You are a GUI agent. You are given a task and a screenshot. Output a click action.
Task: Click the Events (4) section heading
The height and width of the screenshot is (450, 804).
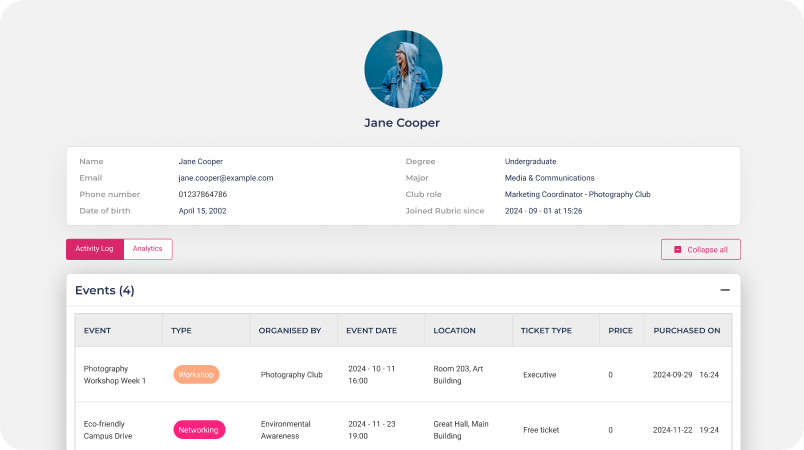pyautogui.click(x=105, y=290)
